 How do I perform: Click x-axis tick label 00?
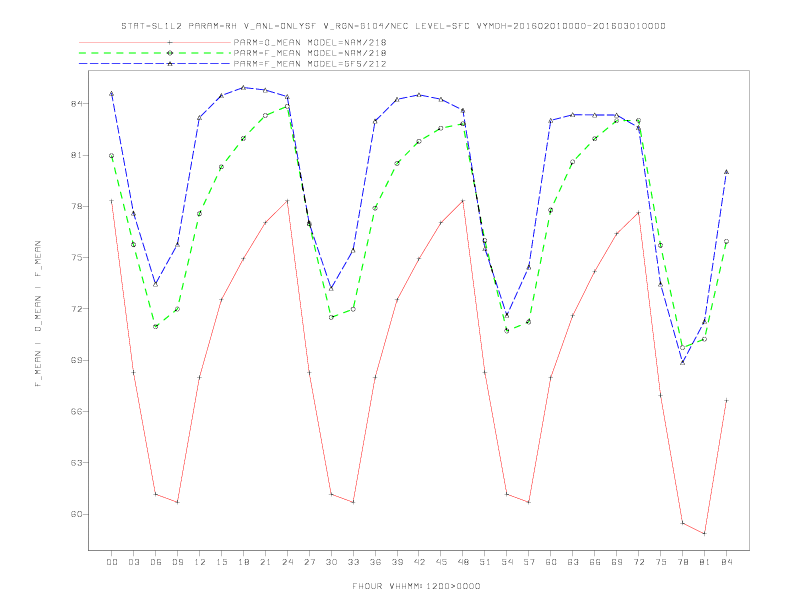[x=112, y=562]
